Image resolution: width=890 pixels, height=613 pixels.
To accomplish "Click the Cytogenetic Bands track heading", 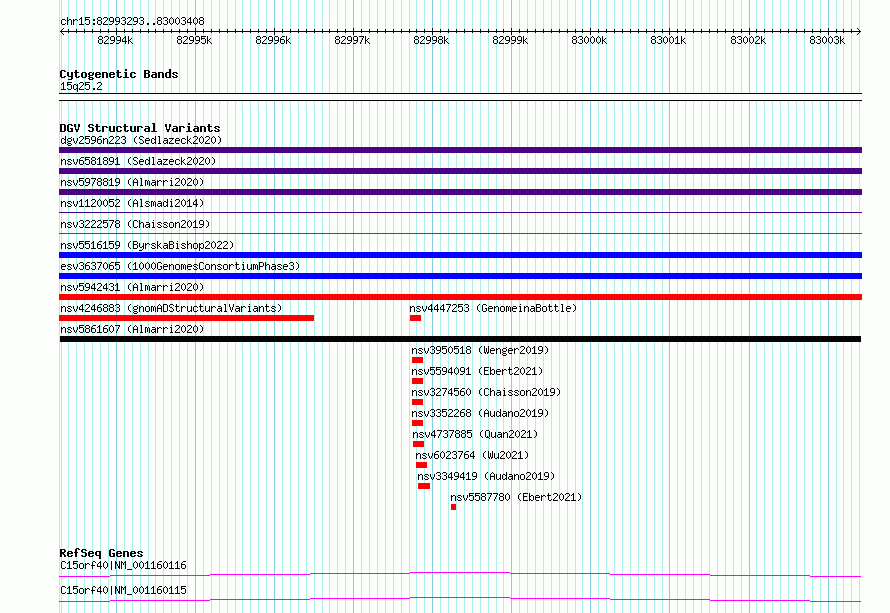I will click(119, 74).
